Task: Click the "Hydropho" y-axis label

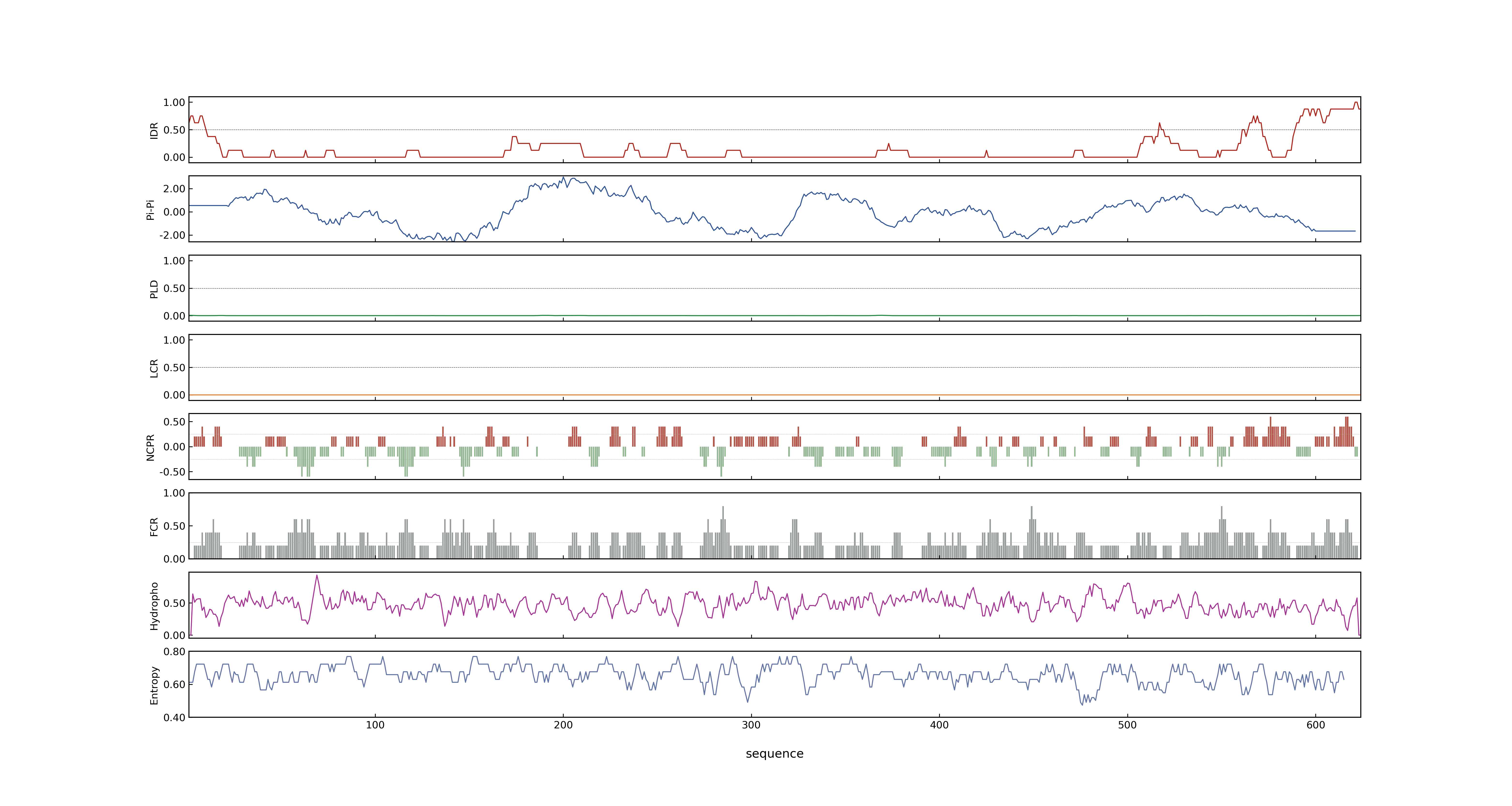Action: (154, 606)
